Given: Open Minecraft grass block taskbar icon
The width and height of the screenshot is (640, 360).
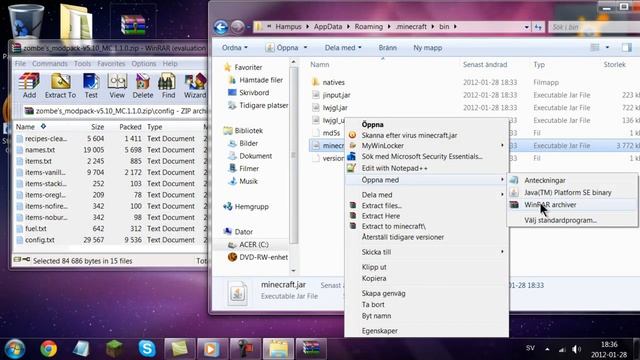Looking at the screenshot, I should [114, 349].
